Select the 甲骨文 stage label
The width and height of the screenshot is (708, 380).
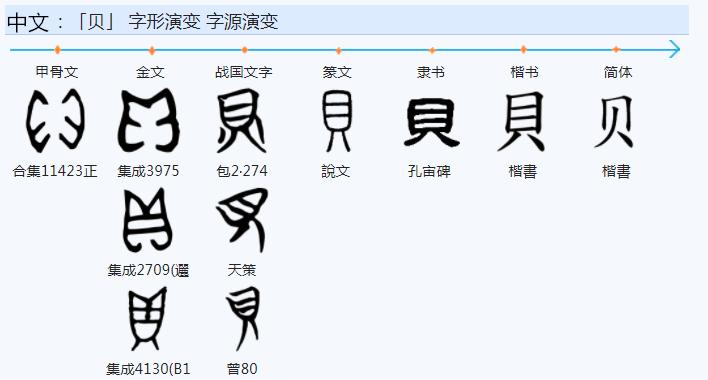point(57,72)
